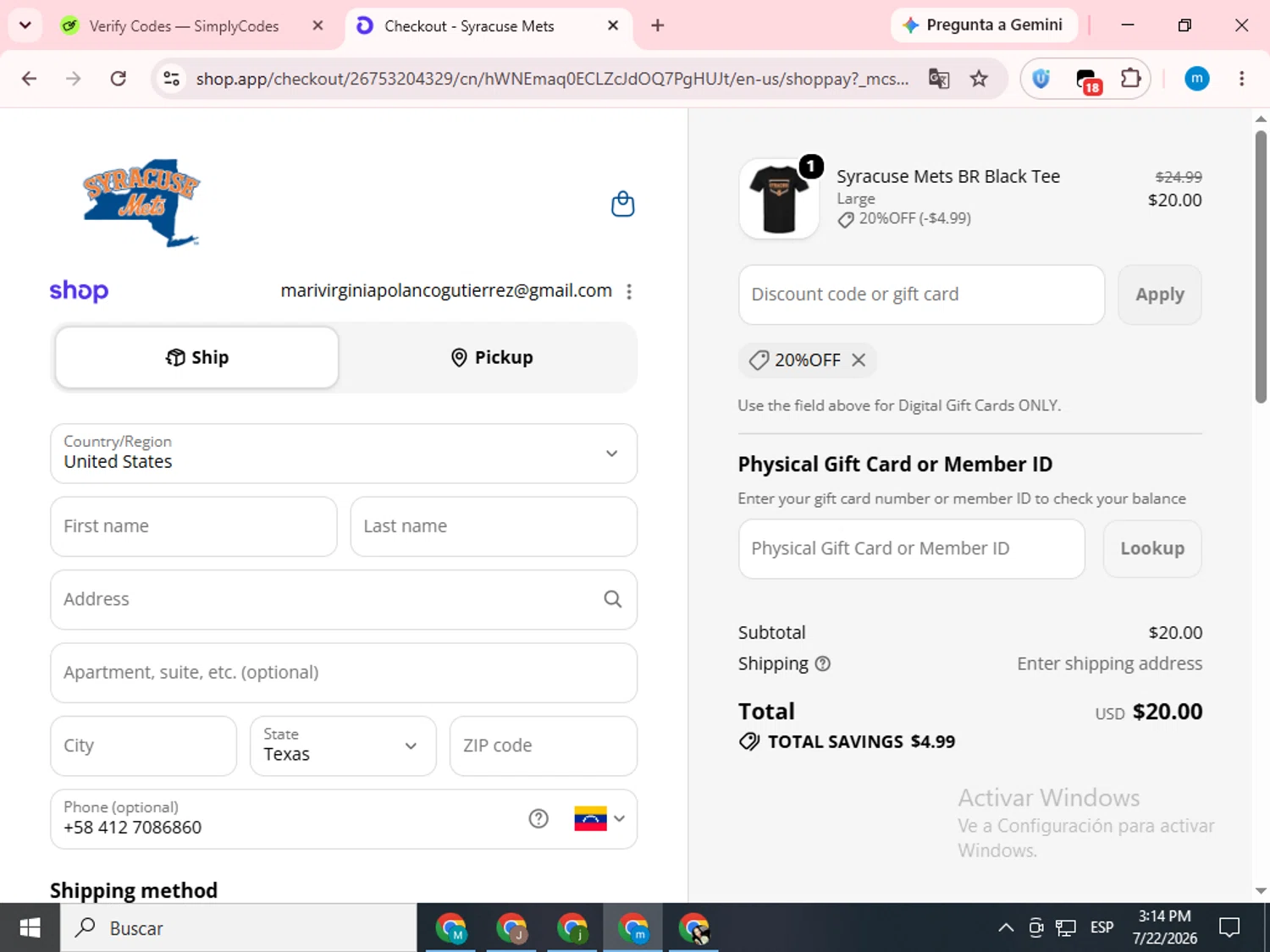Click the First name field
The height and width of the screenshot is (952, 1270).
194,526
